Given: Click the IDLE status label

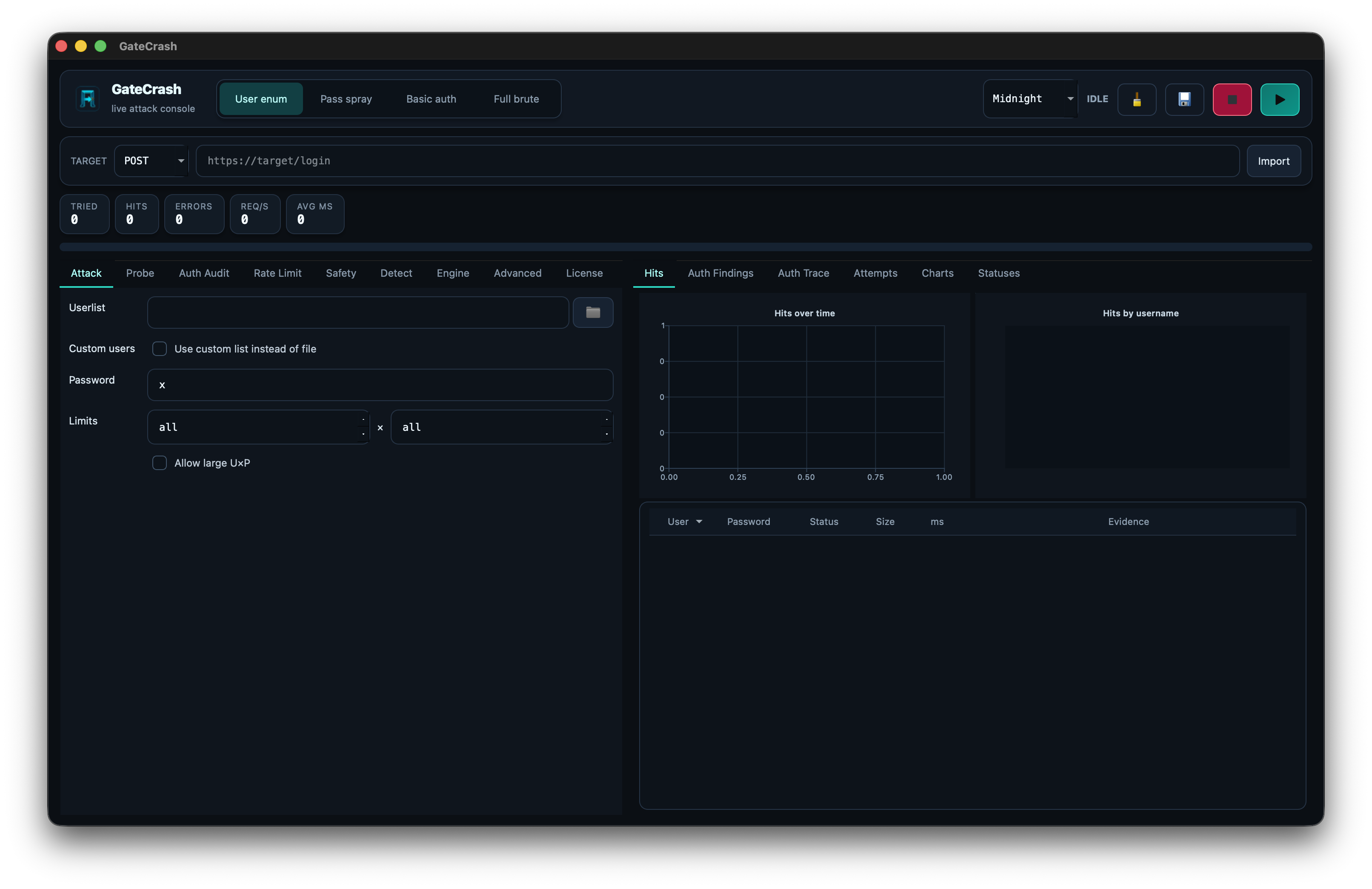Looking at the screenshot, I should [x=1097, y=99].
